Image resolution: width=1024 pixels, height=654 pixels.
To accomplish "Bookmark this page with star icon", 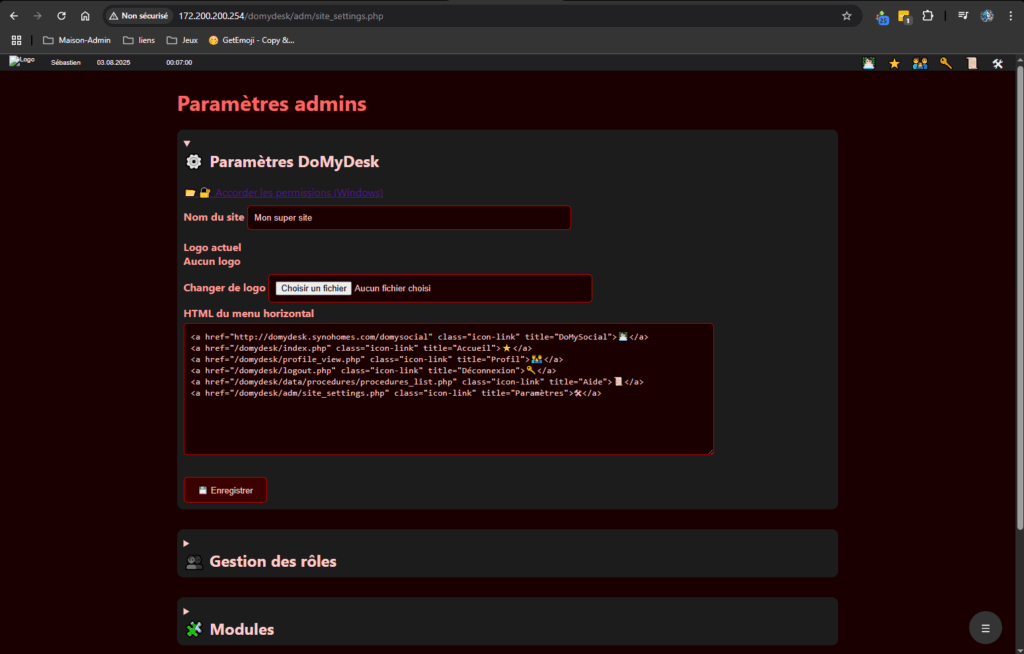I will (846, 16).
